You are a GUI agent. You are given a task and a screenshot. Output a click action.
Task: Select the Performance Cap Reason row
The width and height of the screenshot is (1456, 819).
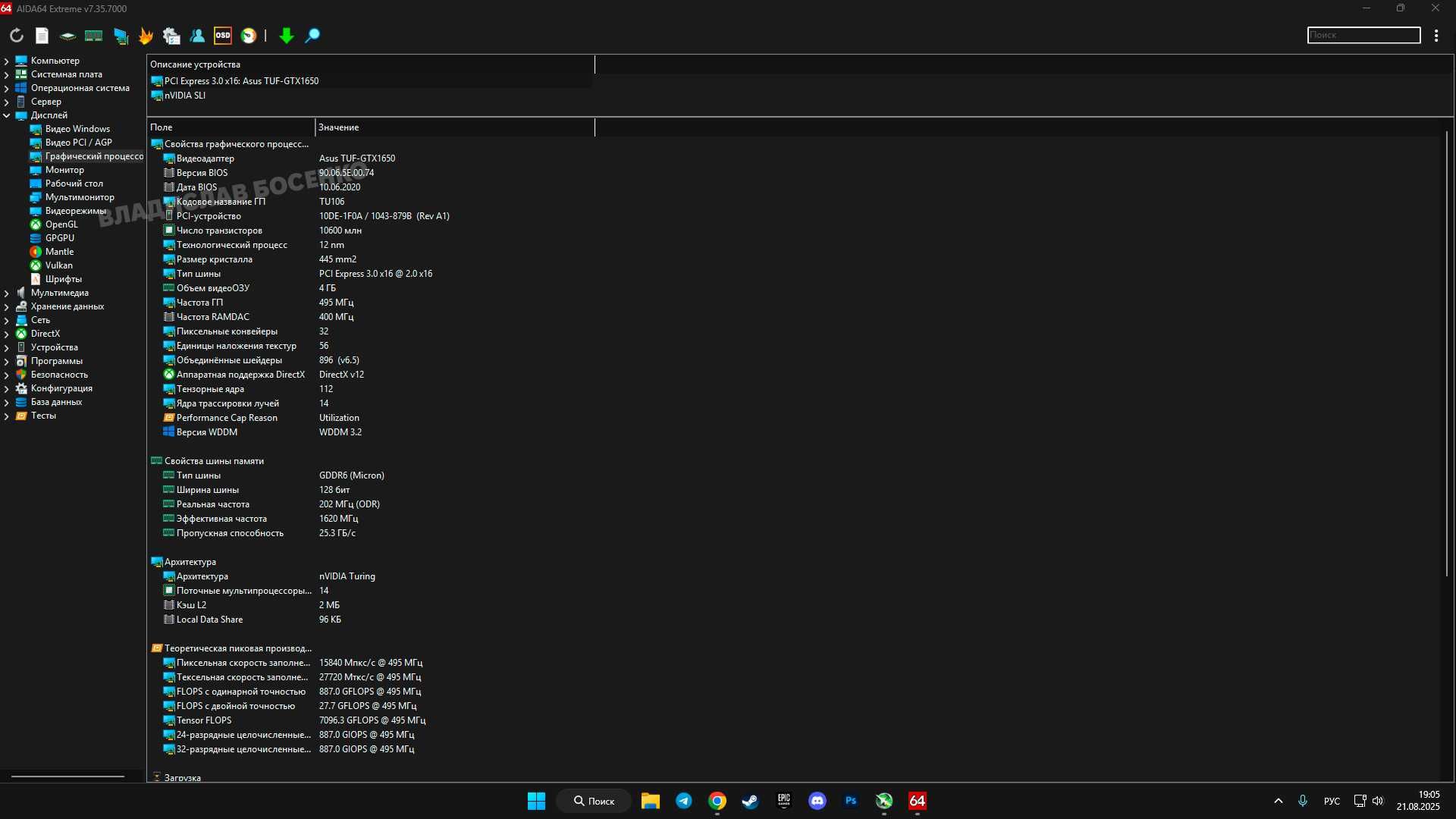370,418
